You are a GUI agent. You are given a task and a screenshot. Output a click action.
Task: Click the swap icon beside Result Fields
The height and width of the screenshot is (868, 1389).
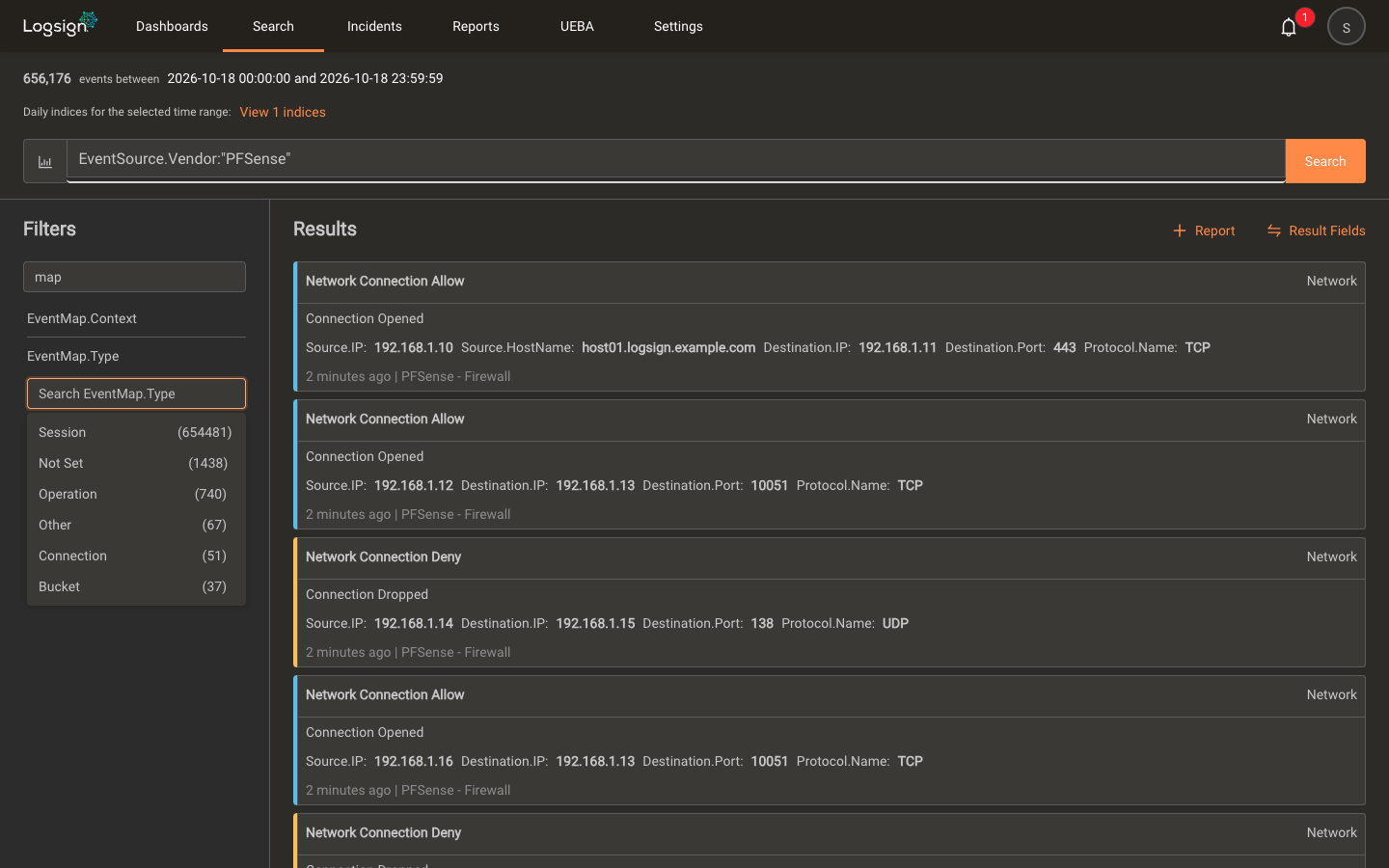click(x=1273, y=231)
